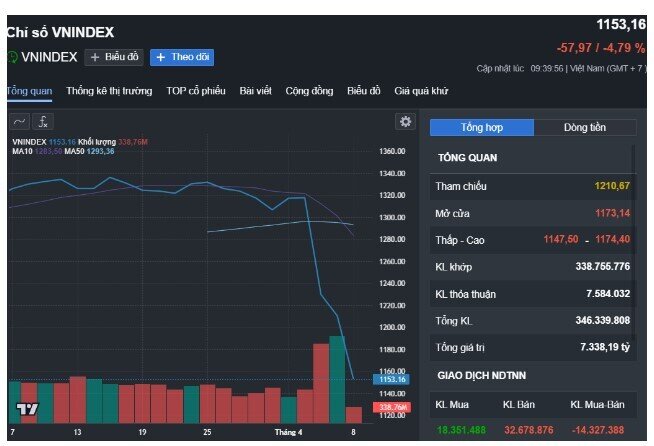Click the Tháng 4 date axis label
The height and width of the screenshot is (446, 654).
(288, 432)
